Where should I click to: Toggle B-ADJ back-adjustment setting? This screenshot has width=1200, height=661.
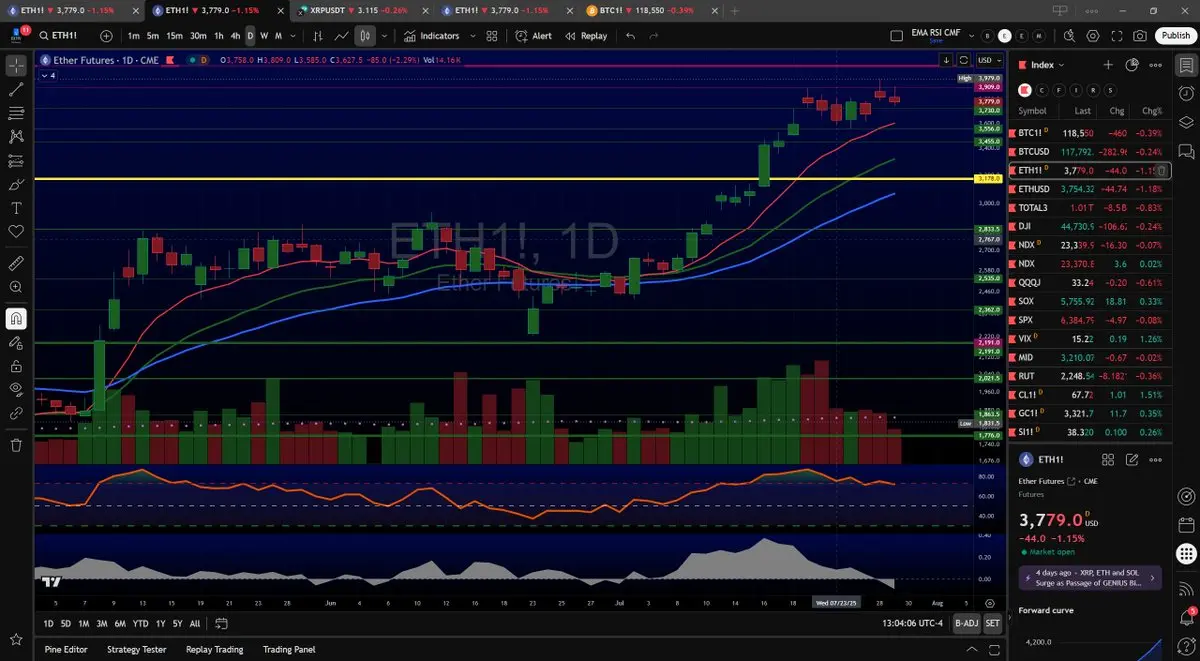965,623
